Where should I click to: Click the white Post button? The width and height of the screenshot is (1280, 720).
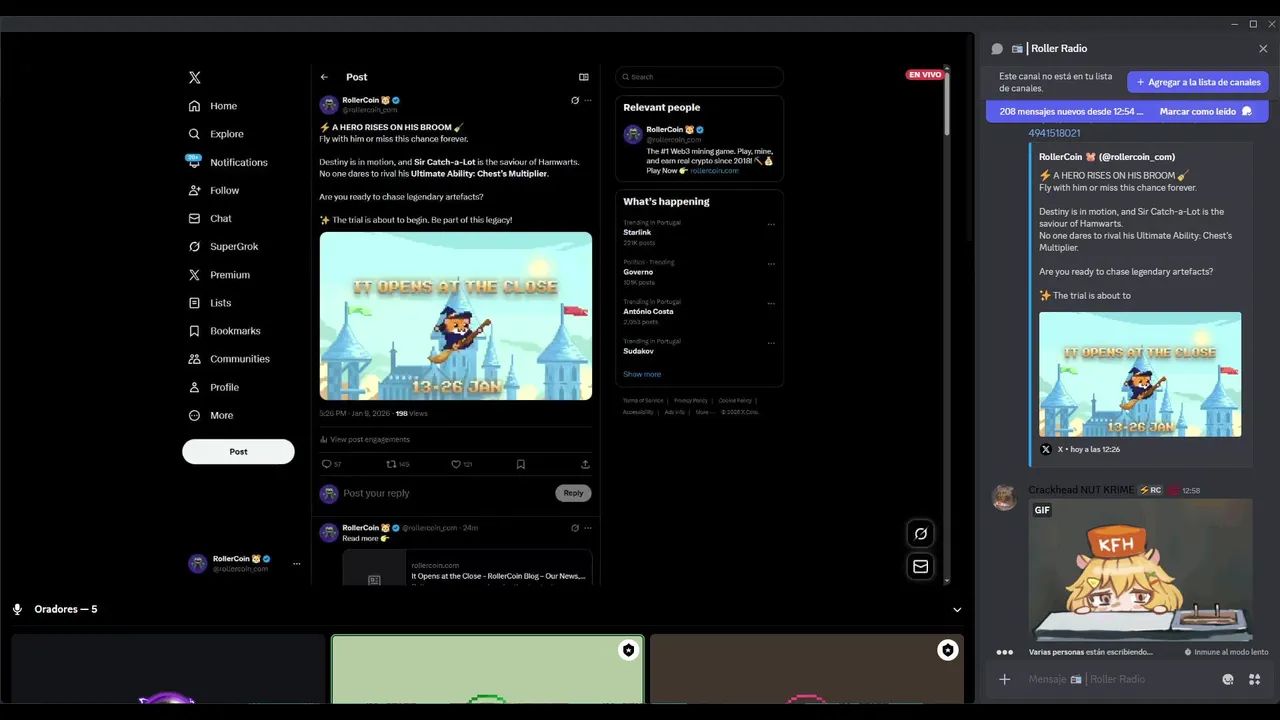(x=238, y=451)
